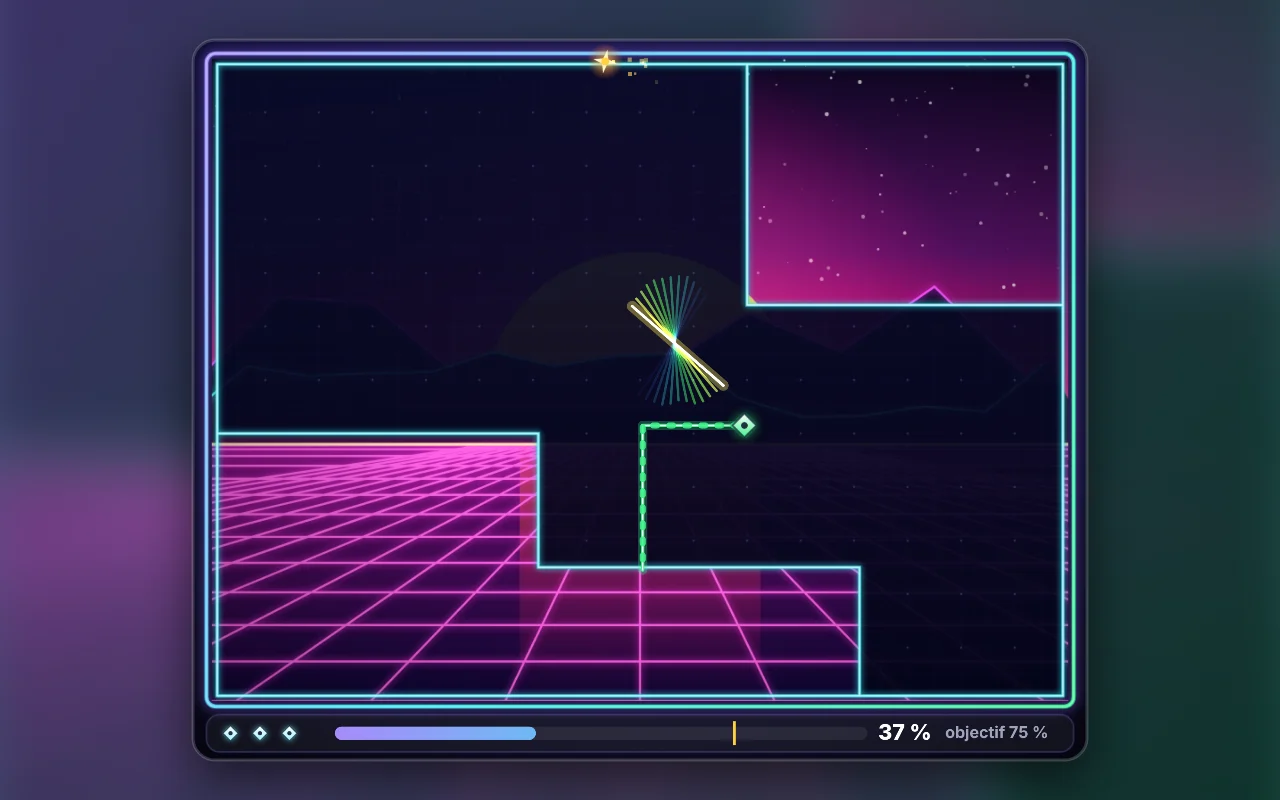Click the claimed starry sky region
The height and width of the screenshot is (800, 1280).
[904, 185]
